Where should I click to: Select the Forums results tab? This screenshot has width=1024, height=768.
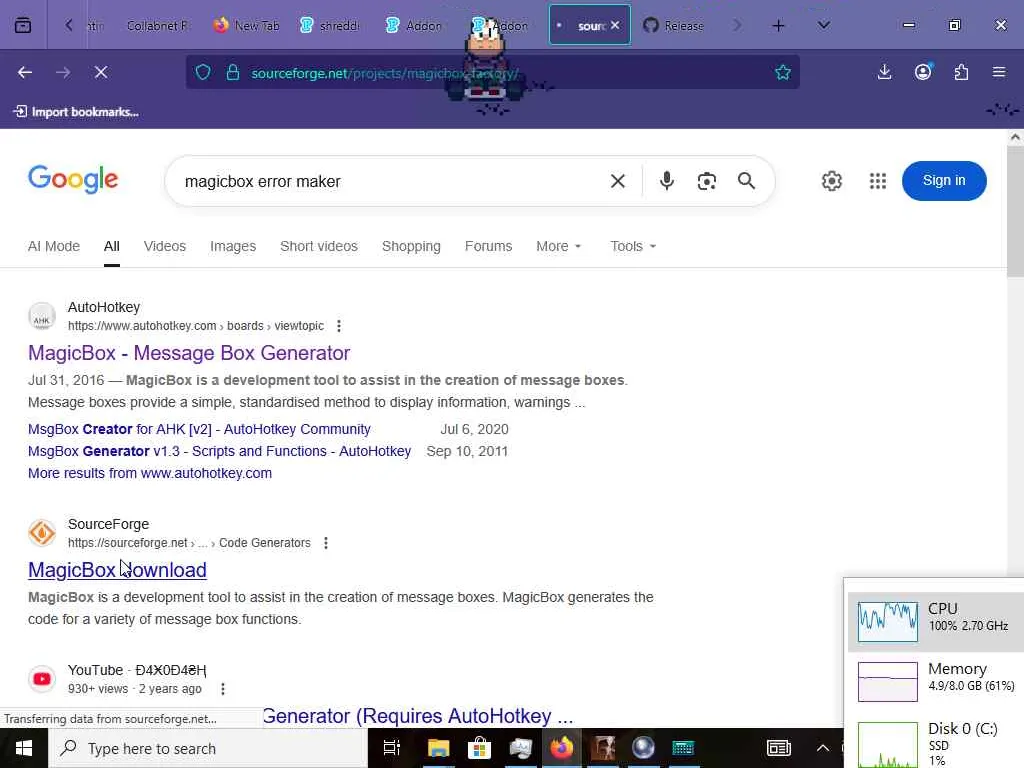pos(488,246)
